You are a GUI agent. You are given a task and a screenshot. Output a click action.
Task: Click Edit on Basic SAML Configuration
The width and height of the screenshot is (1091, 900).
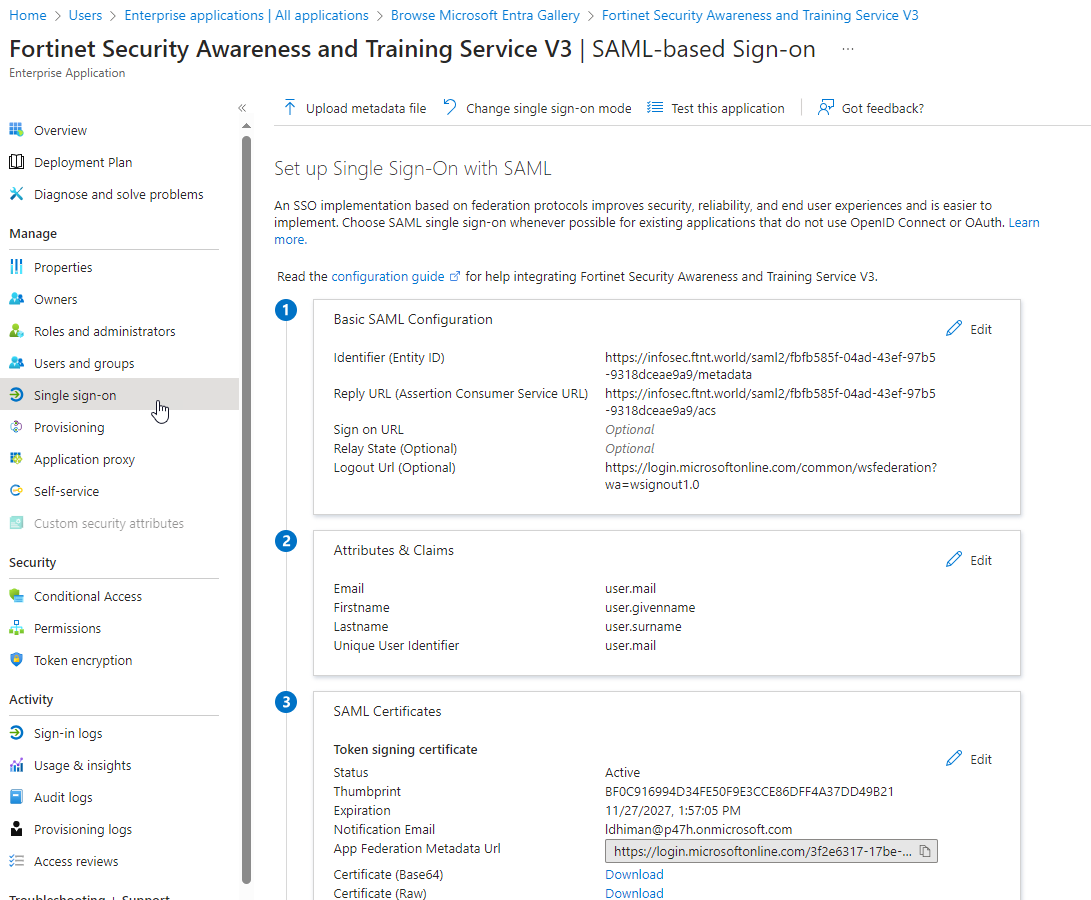(969, 329)
